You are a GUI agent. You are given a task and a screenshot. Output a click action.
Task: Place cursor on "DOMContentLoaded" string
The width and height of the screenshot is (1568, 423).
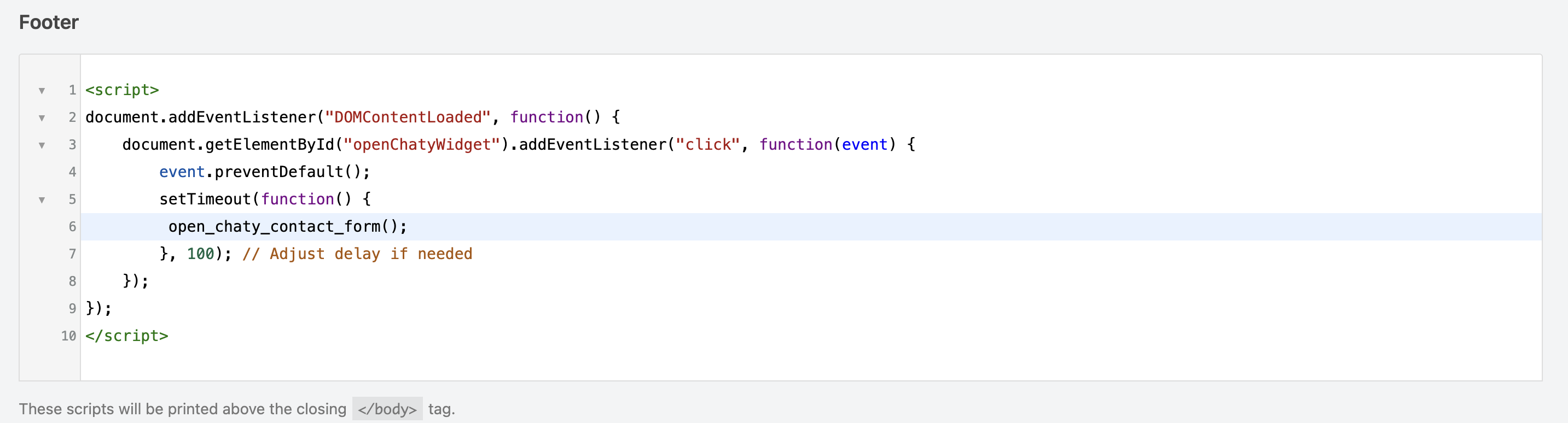pos(408,117)
